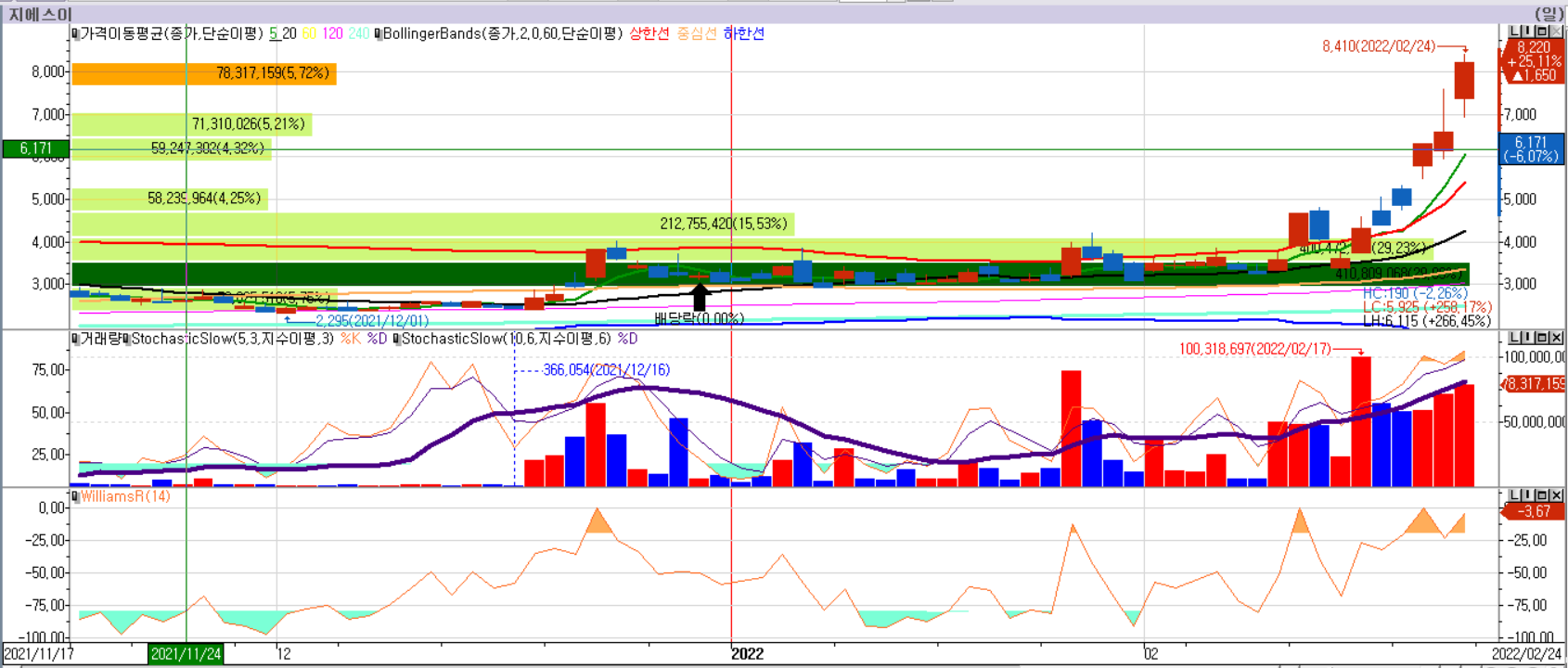
Task: Click marker icon before 가격이동평균 label
Action: click(75, 33)
